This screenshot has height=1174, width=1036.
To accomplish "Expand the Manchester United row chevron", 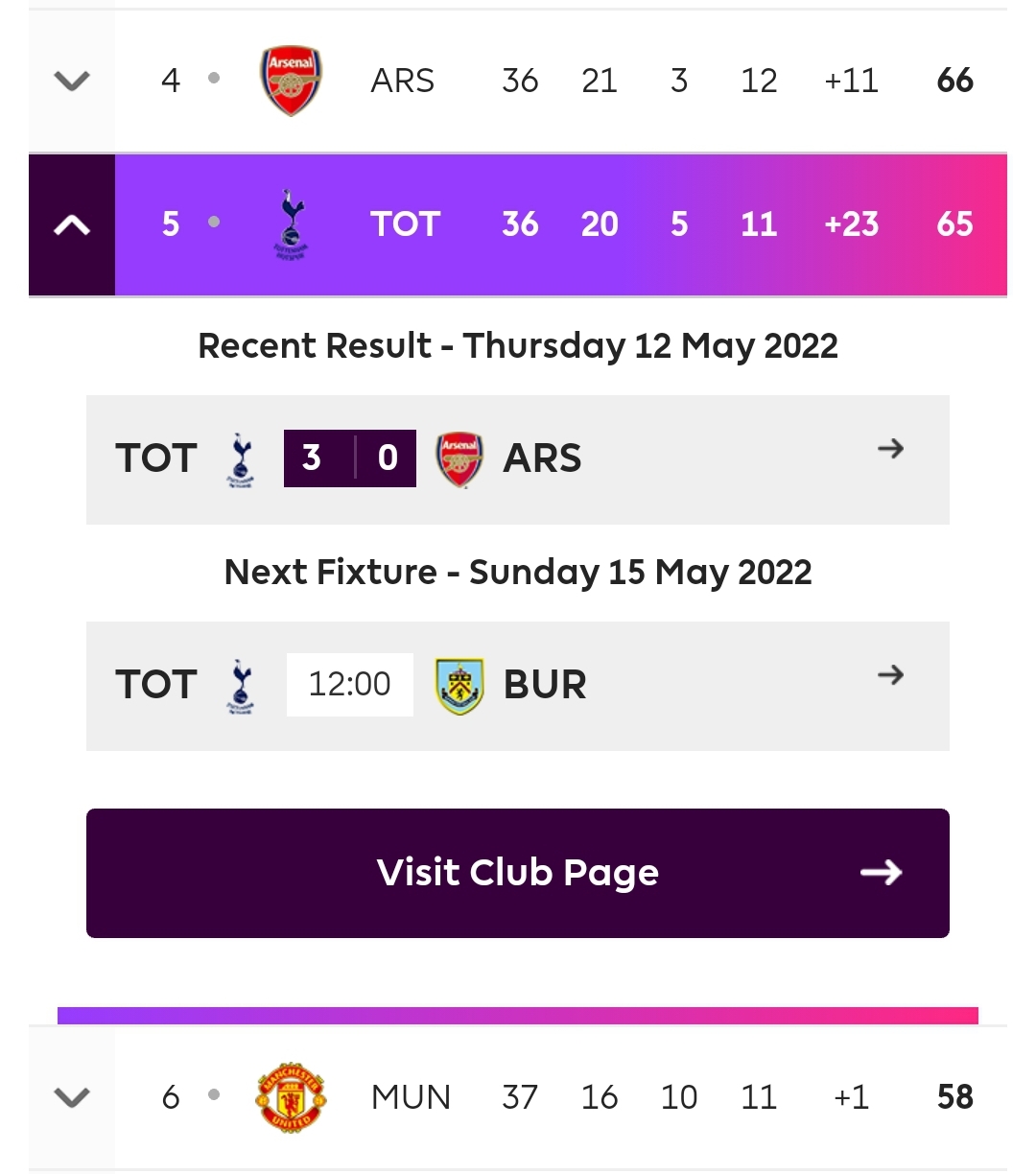I will 72,1096.
